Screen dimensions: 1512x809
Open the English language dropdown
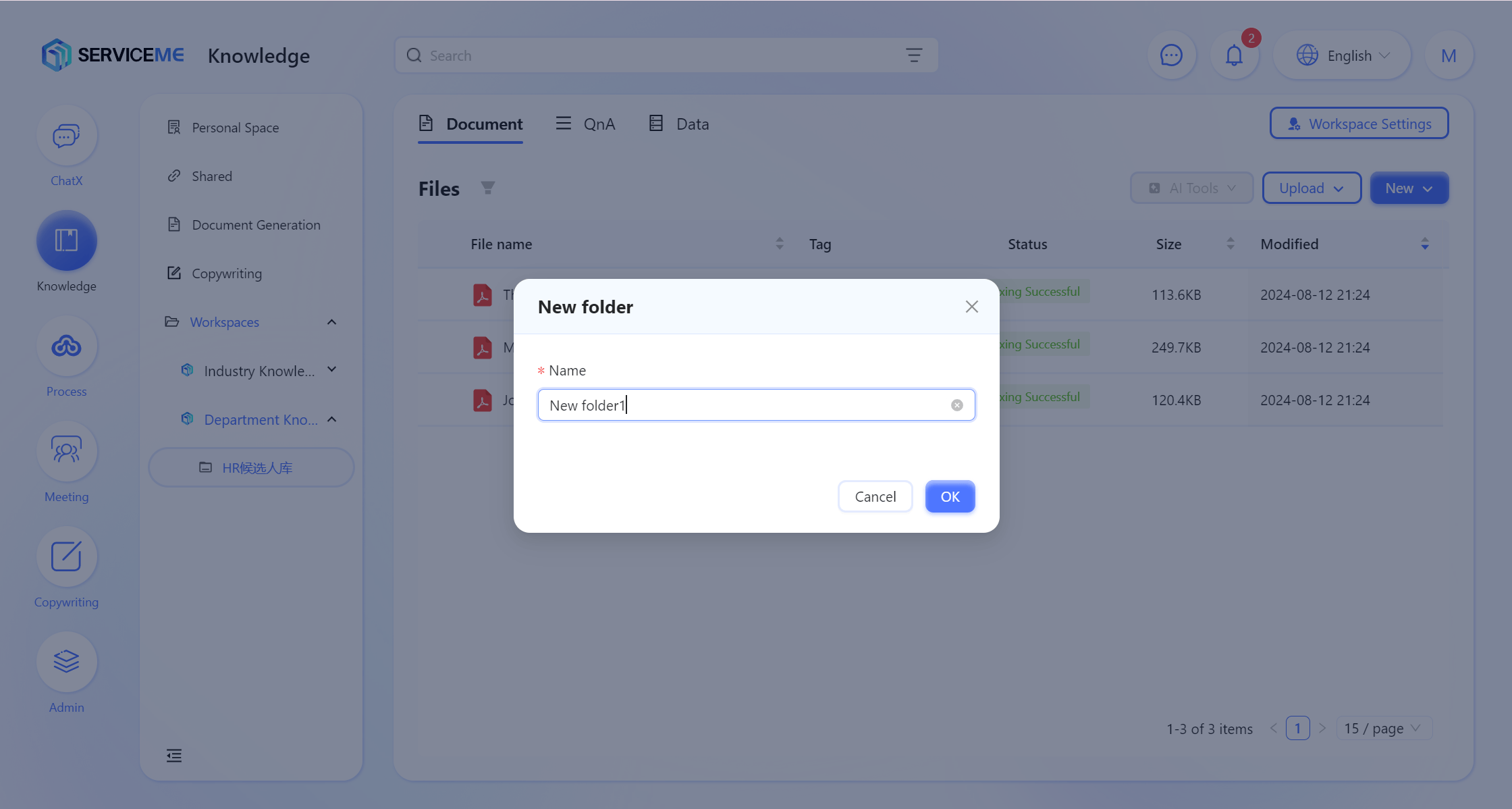coord(1342,55)
